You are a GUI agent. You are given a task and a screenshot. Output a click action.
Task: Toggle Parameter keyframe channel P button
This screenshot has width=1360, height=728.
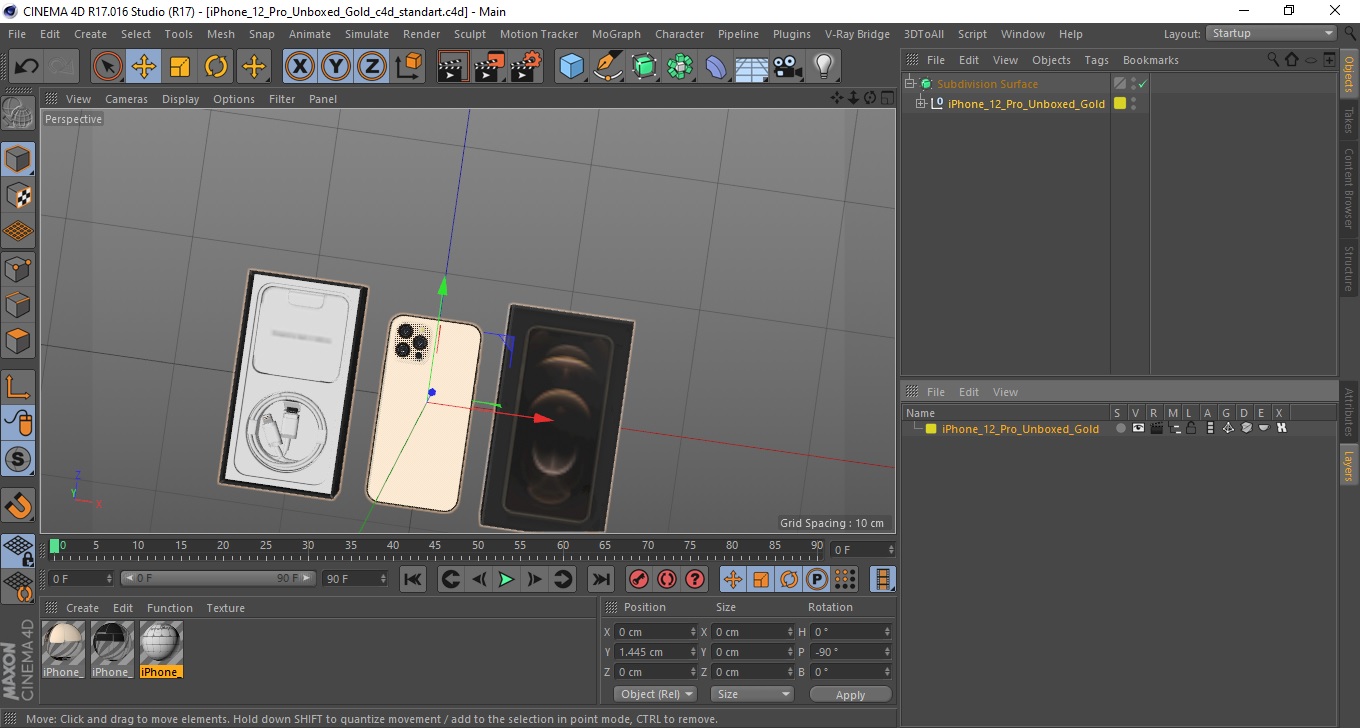(817, 579)
